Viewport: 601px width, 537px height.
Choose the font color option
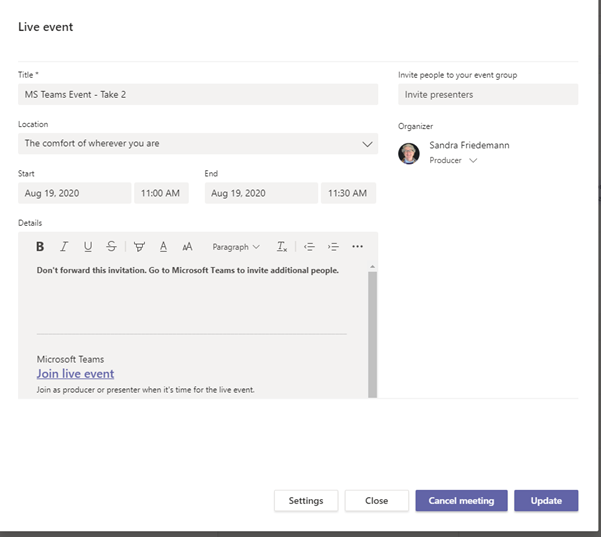pos(163,246)
